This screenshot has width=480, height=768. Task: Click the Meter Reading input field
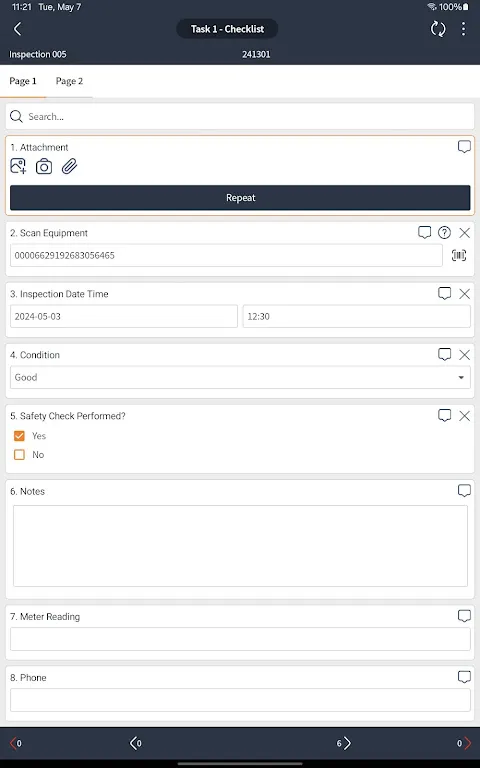click(240, 639)
